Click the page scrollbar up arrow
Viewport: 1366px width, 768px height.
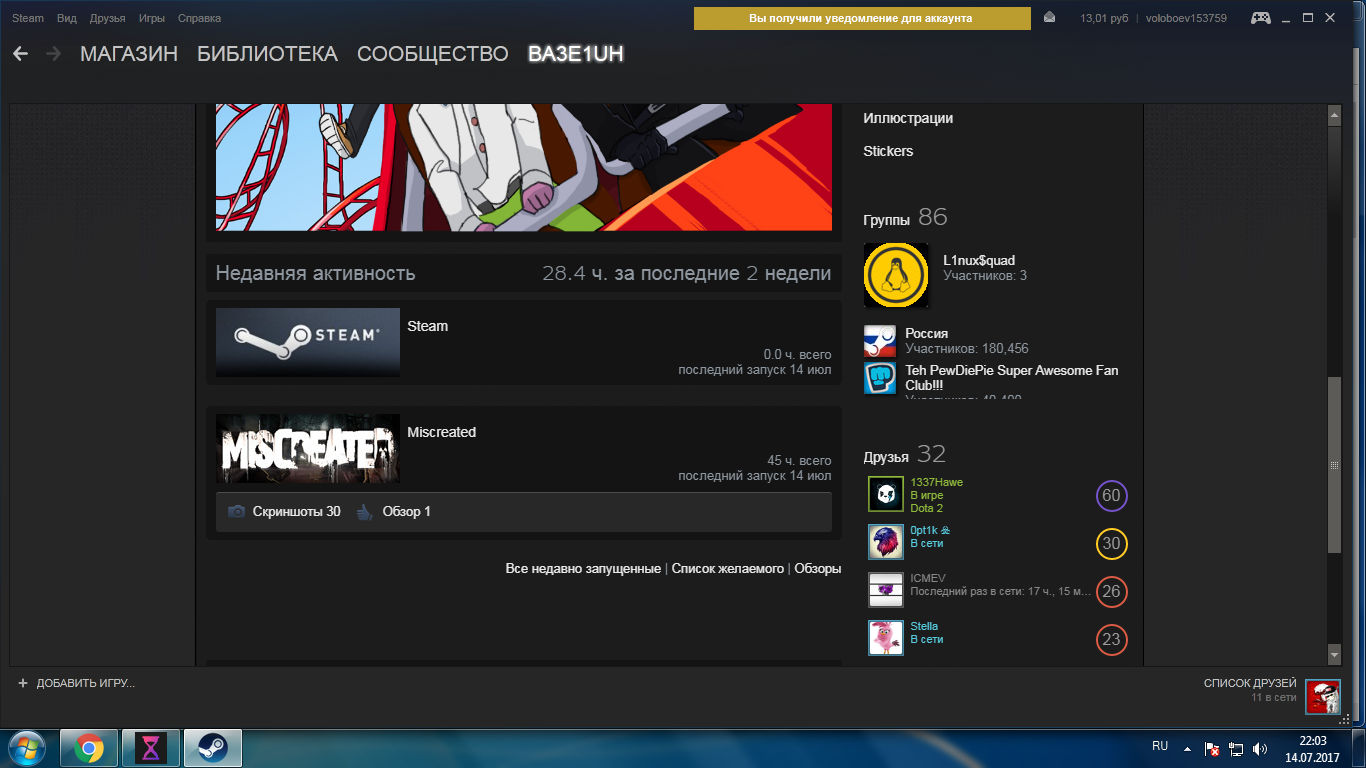(1334, 117)
